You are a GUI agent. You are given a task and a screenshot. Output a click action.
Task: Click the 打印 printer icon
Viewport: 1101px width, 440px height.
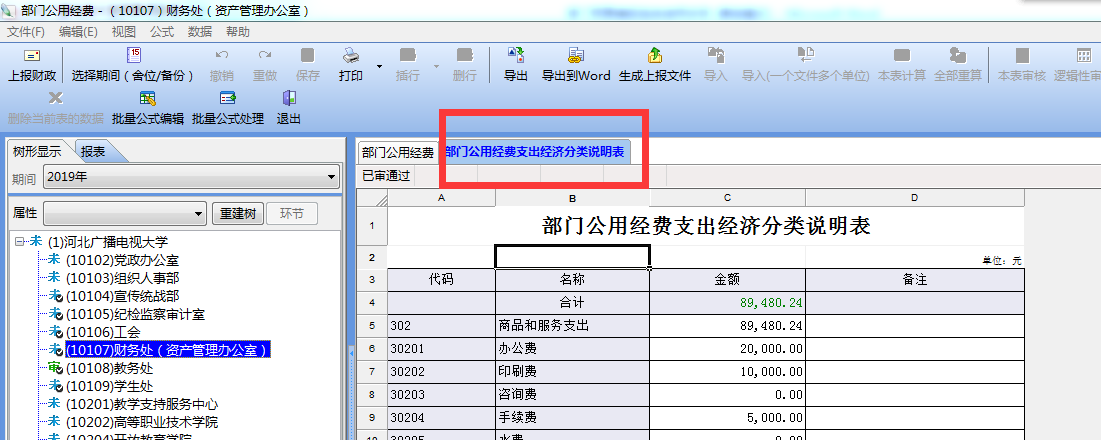coord(351,56)
